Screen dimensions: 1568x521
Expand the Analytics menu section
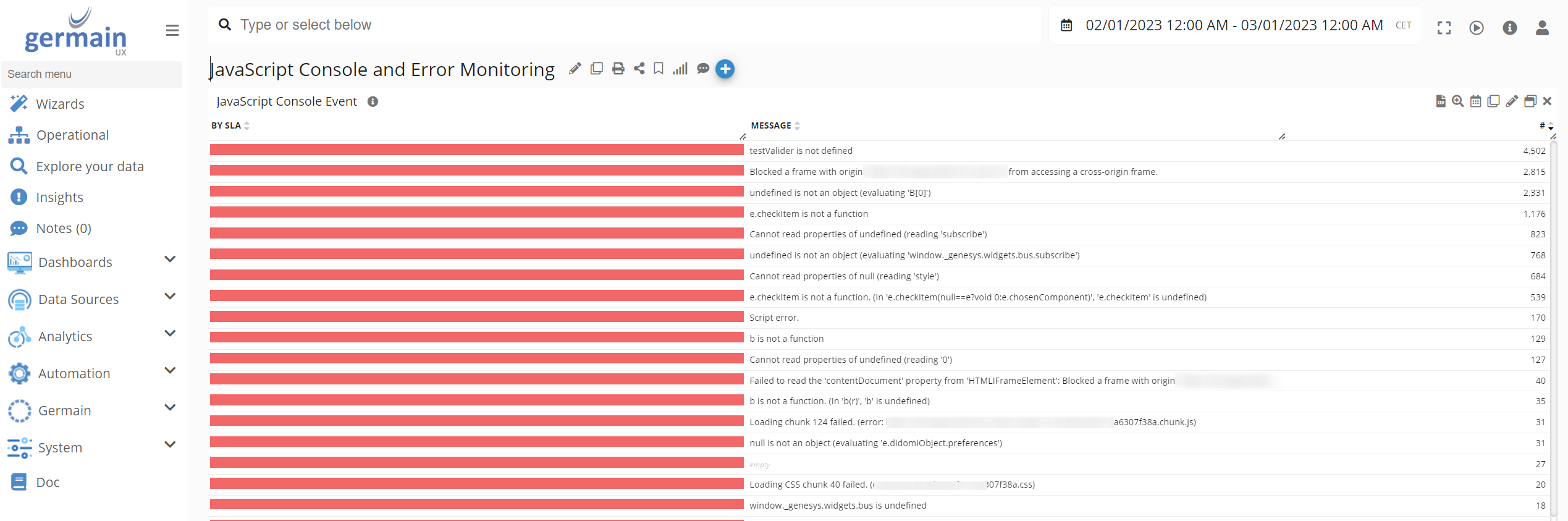170,334
